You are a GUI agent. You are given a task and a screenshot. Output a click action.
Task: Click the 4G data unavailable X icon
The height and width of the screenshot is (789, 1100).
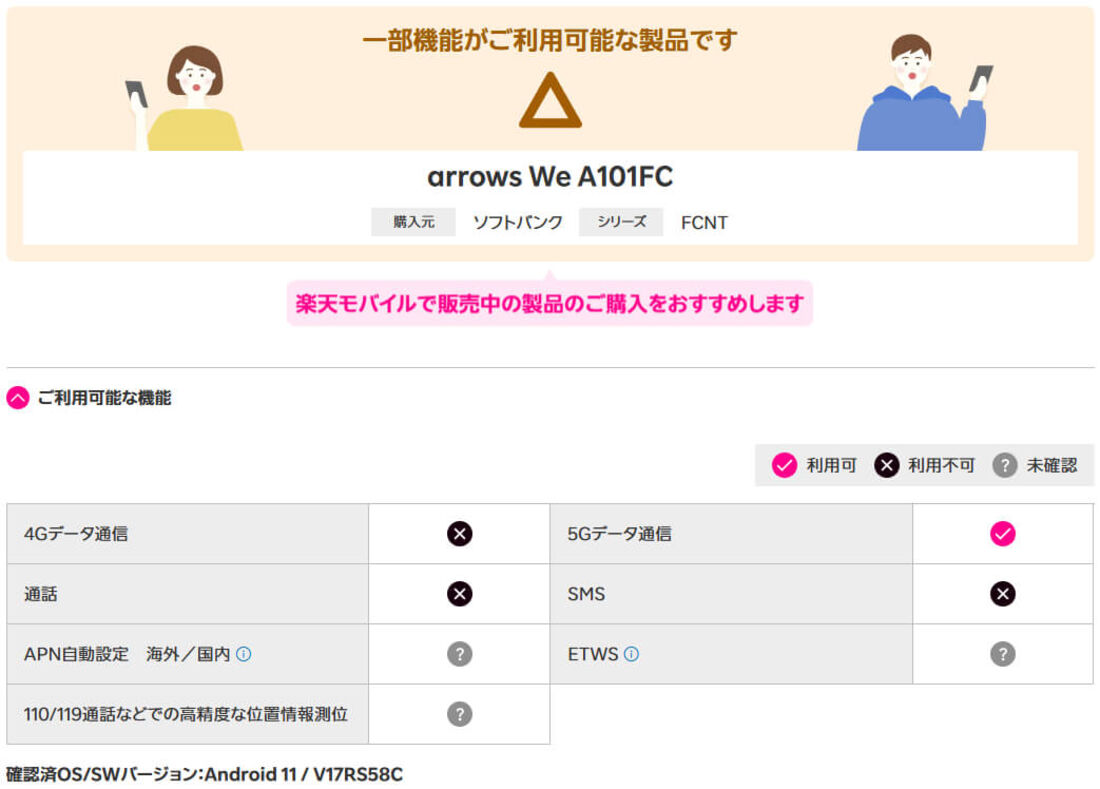point(459,534)
